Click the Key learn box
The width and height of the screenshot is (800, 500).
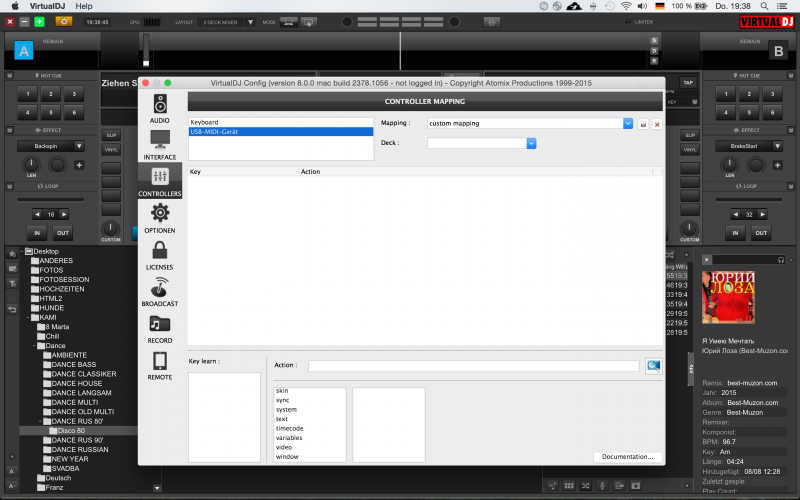[224, 417]
